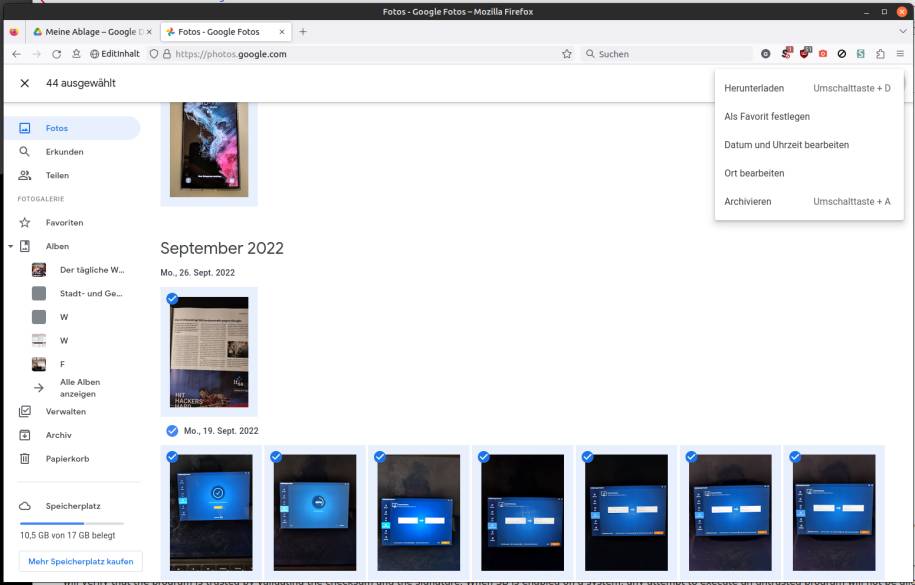Select Archivieren in the context menu

tap(748, 202)
